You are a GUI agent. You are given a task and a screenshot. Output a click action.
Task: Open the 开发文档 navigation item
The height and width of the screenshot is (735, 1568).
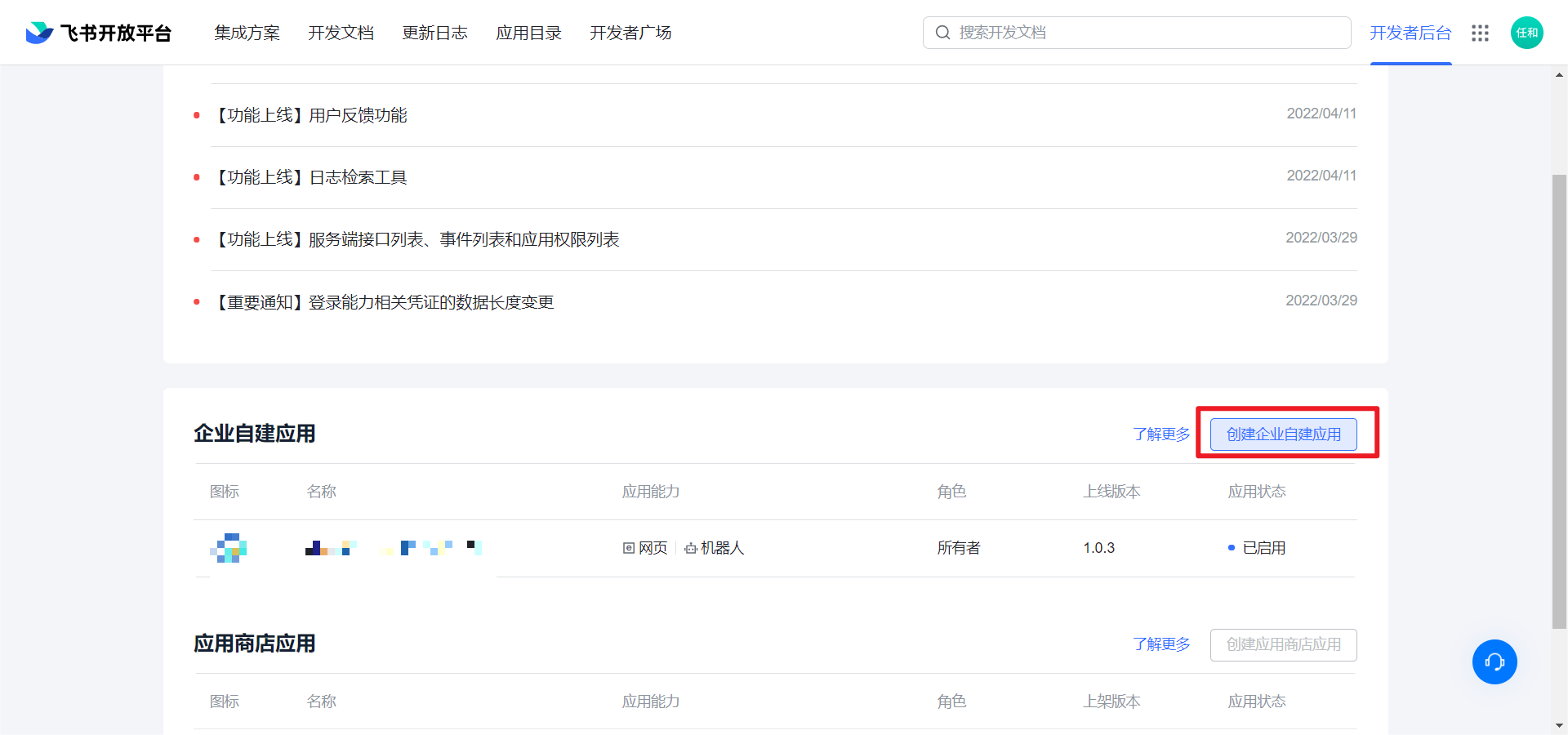coord(341,33)
